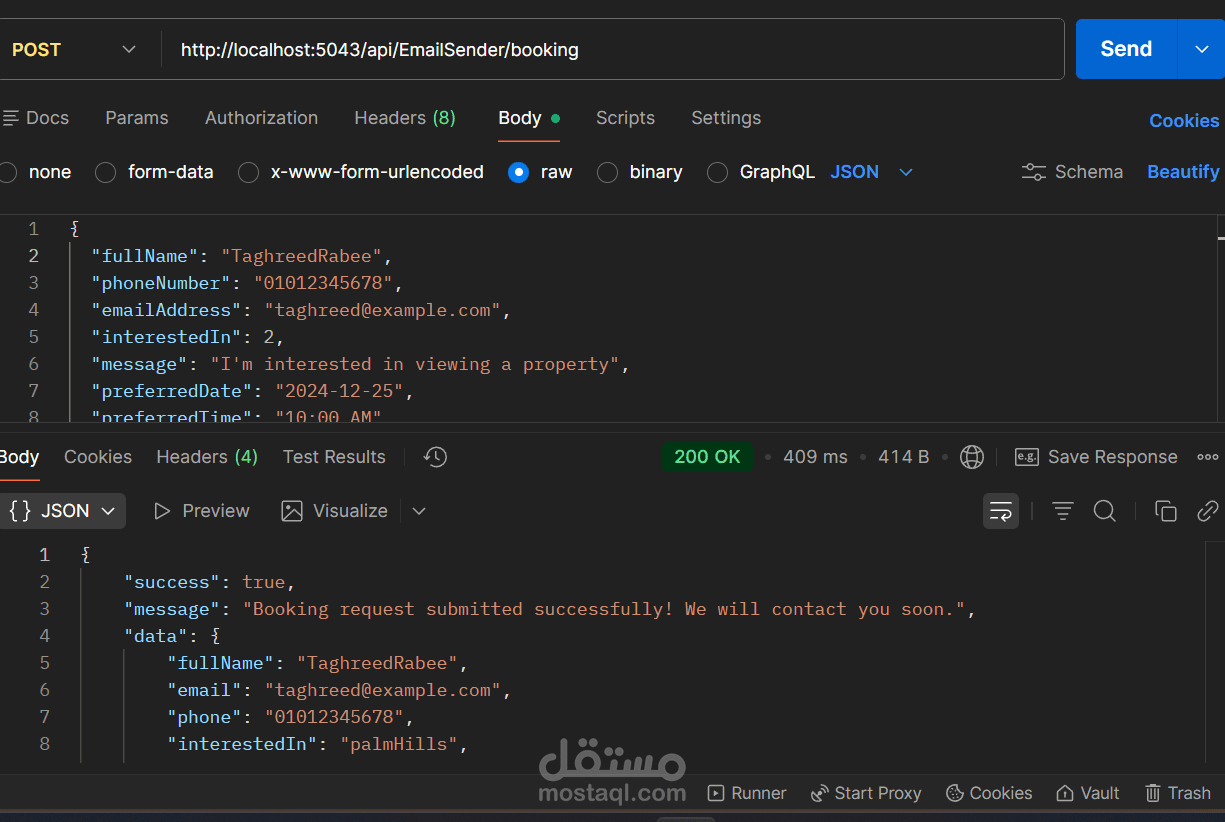Open the Visualize response view
The image size is (1225, 822).
pyautogui.click(x=334, y=511)
